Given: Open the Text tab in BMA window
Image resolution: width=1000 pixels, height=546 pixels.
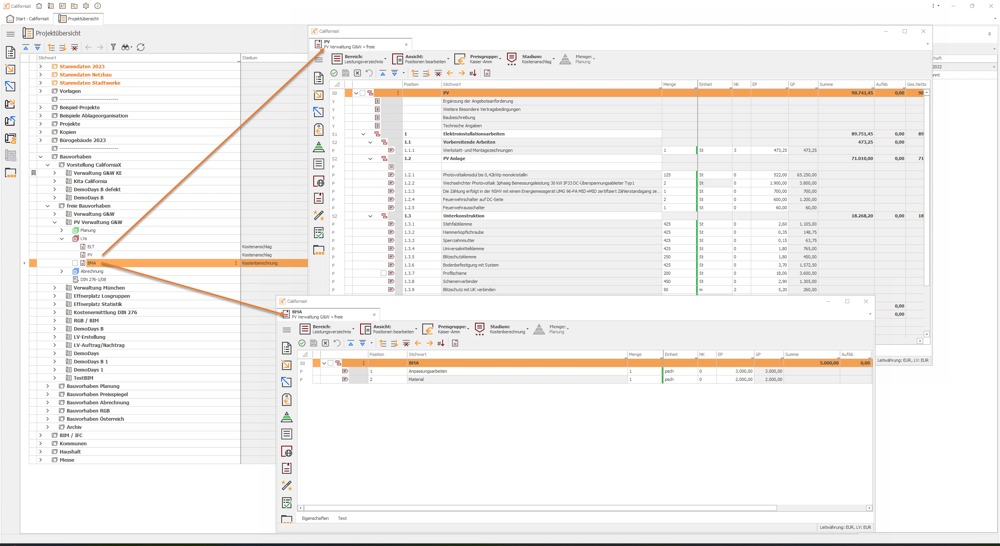Looking at the screenshot, I should (x=342, y=518).
